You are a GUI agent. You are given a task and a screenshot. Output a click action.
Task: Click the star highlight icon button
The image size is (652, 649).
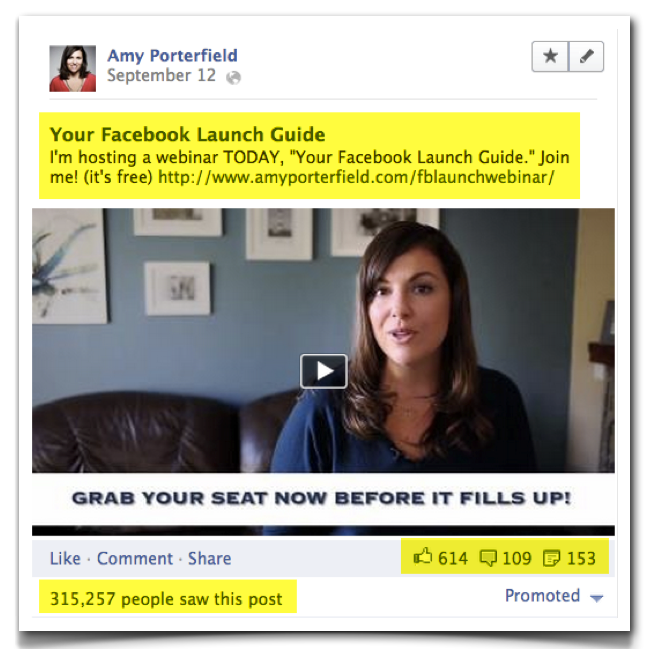pos(550,57)
